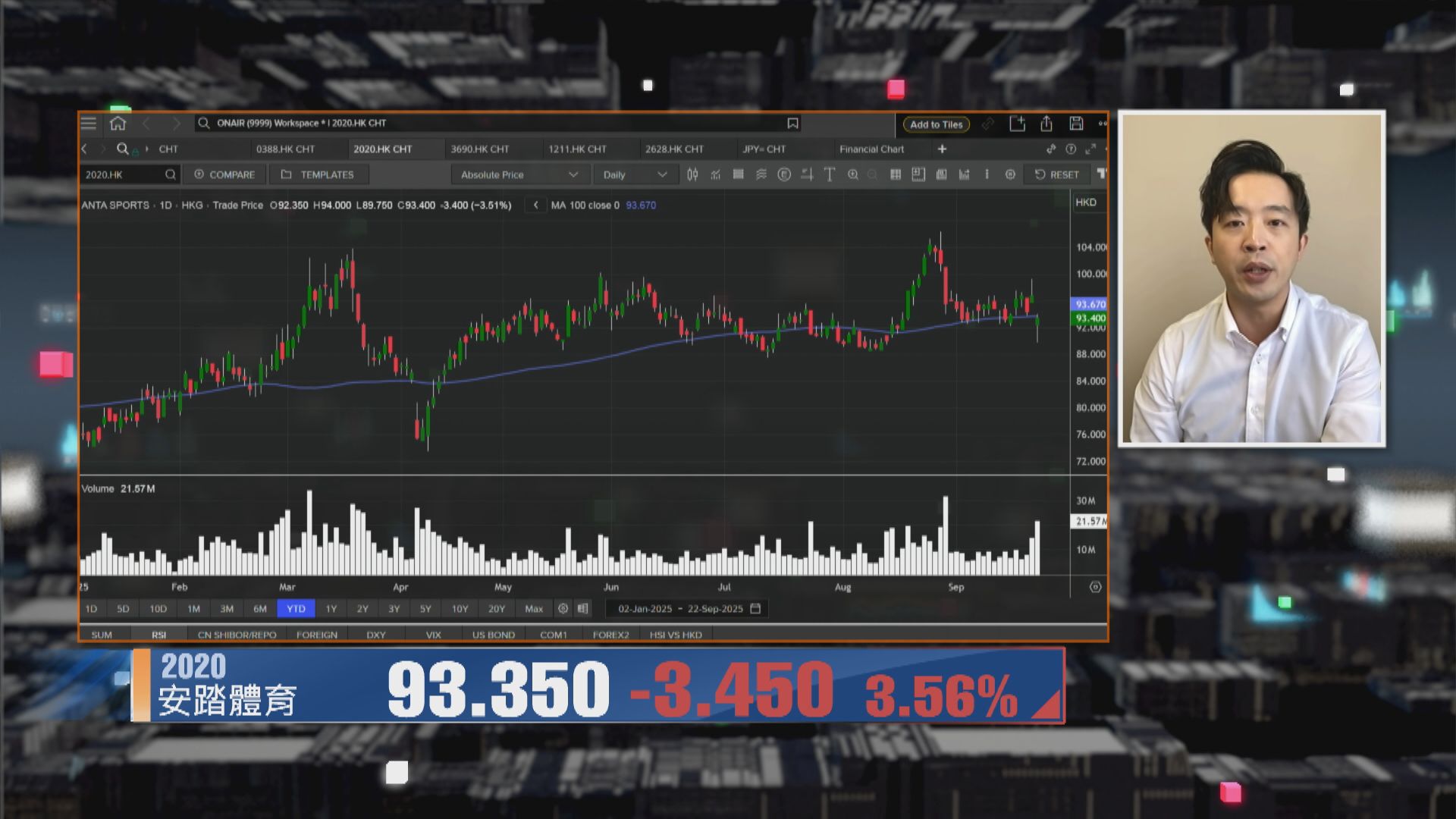Open the calendar date picker icon
Screen dimensions: 1456x819
755,608
